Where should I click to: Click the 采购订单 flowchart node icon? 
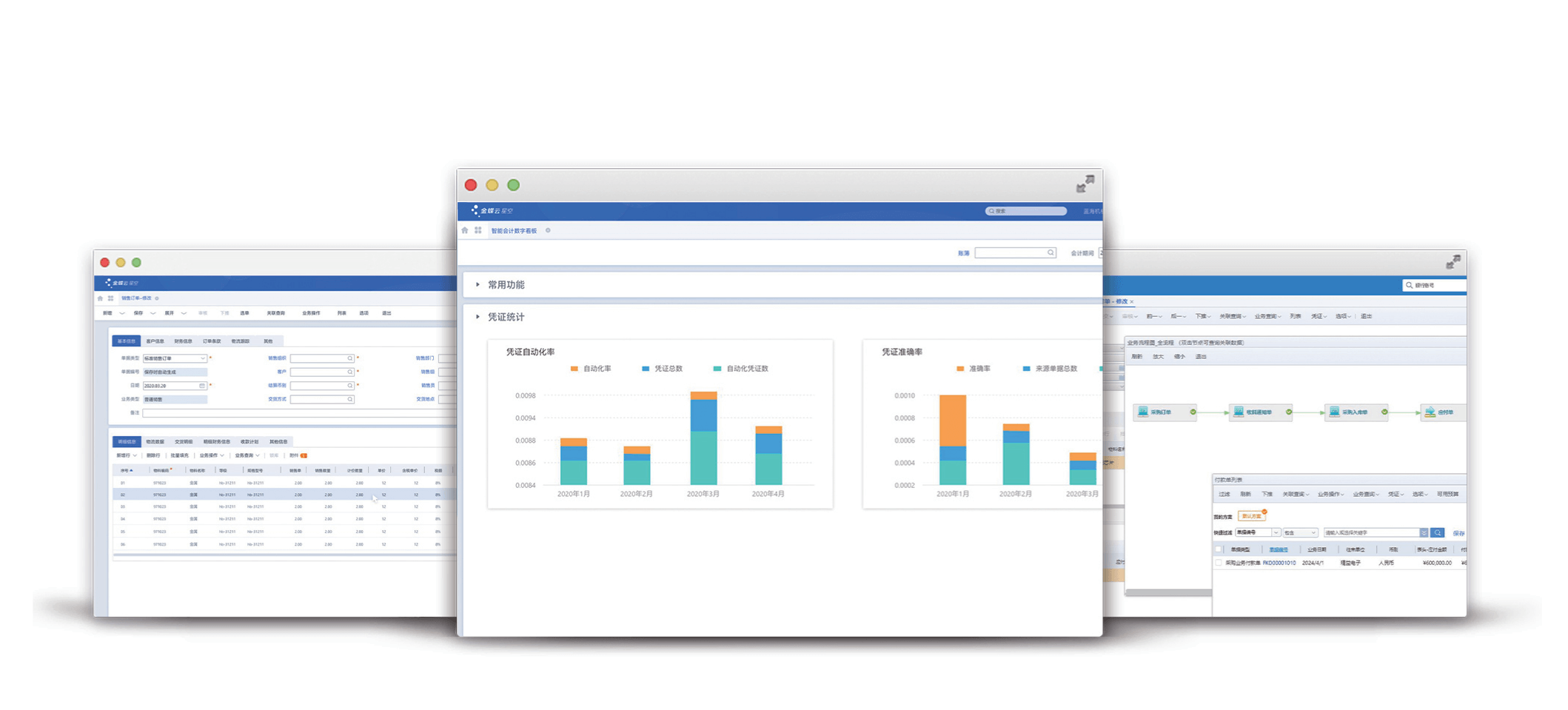tap(1143, 412)
